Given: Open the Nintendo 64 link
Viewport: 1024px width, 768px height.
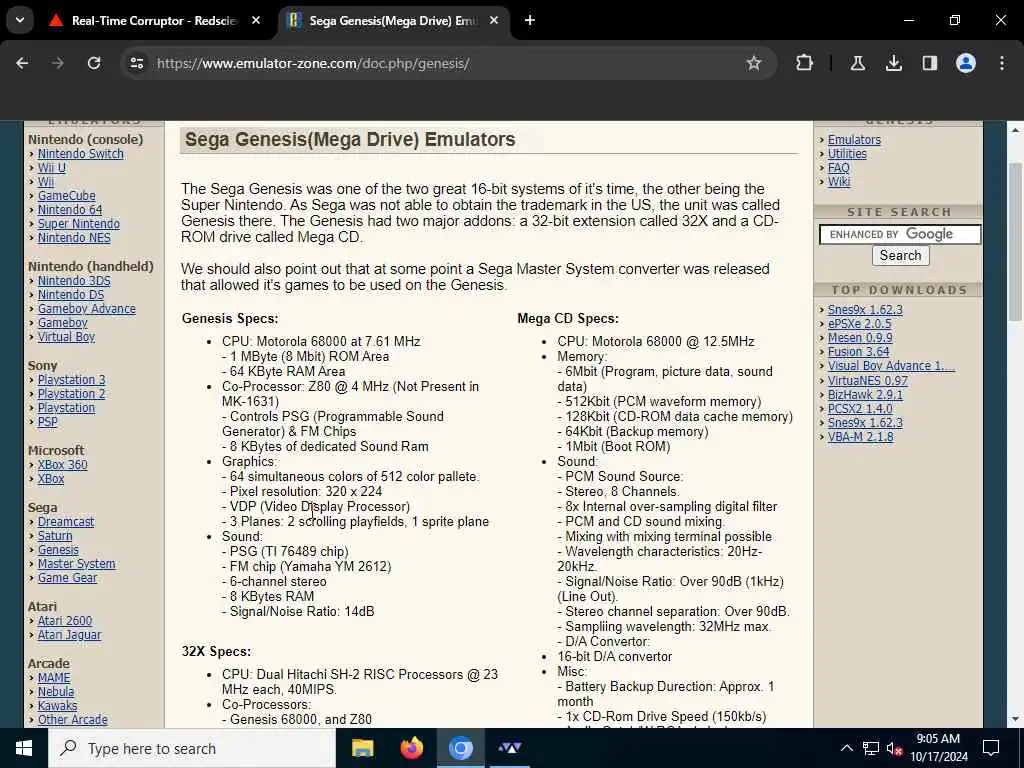Looking at the screenshot, I should [70, 210].
